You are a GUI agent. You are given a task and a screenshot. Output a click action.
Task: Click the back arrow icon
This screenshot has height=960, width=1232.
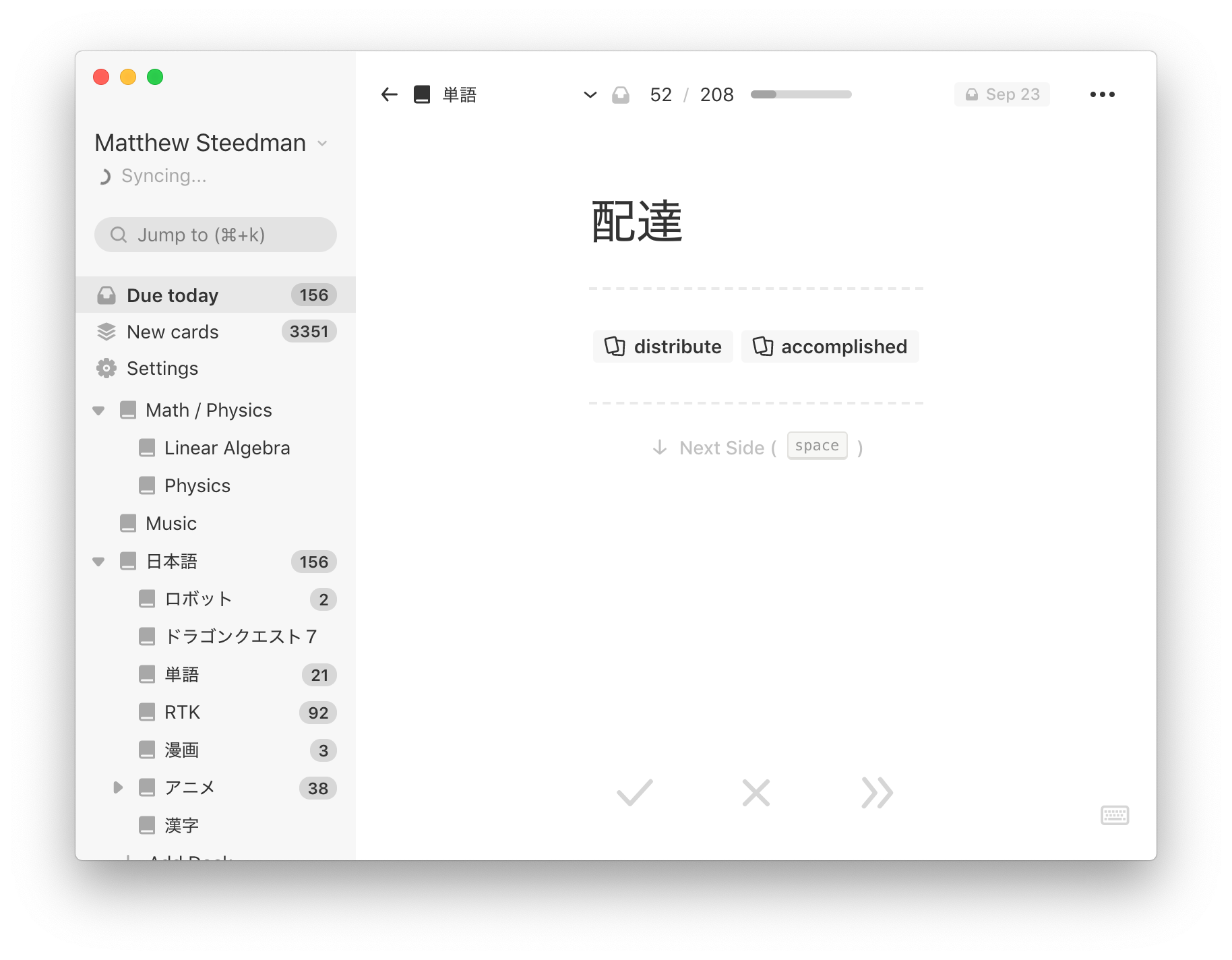click(x=390, y=94)
